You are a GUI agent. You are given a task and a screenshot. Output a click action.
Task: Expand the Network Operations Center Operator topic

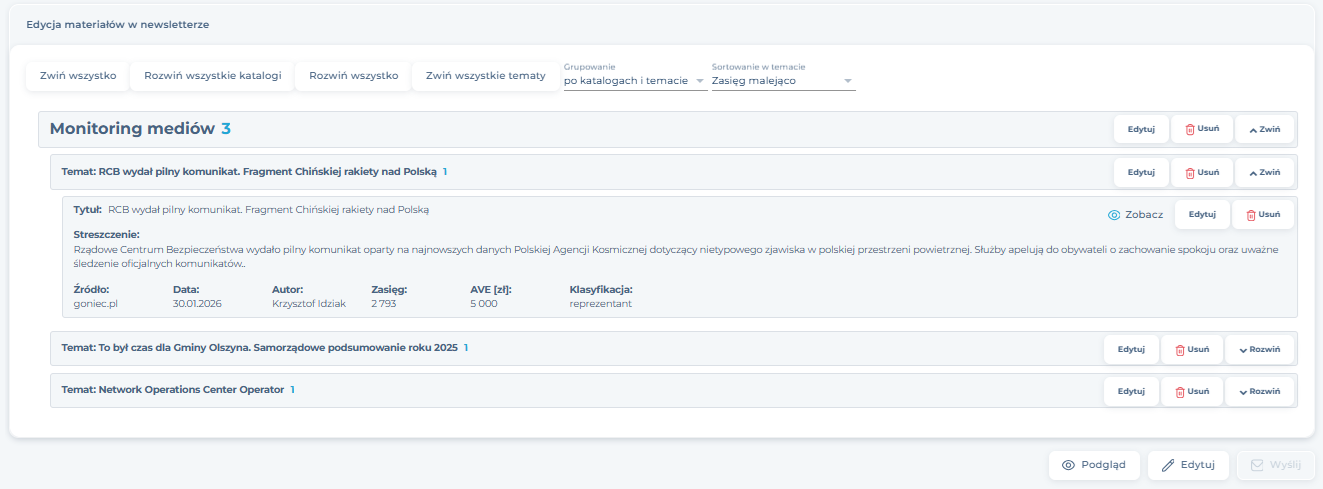click(x=1259, y=392)
